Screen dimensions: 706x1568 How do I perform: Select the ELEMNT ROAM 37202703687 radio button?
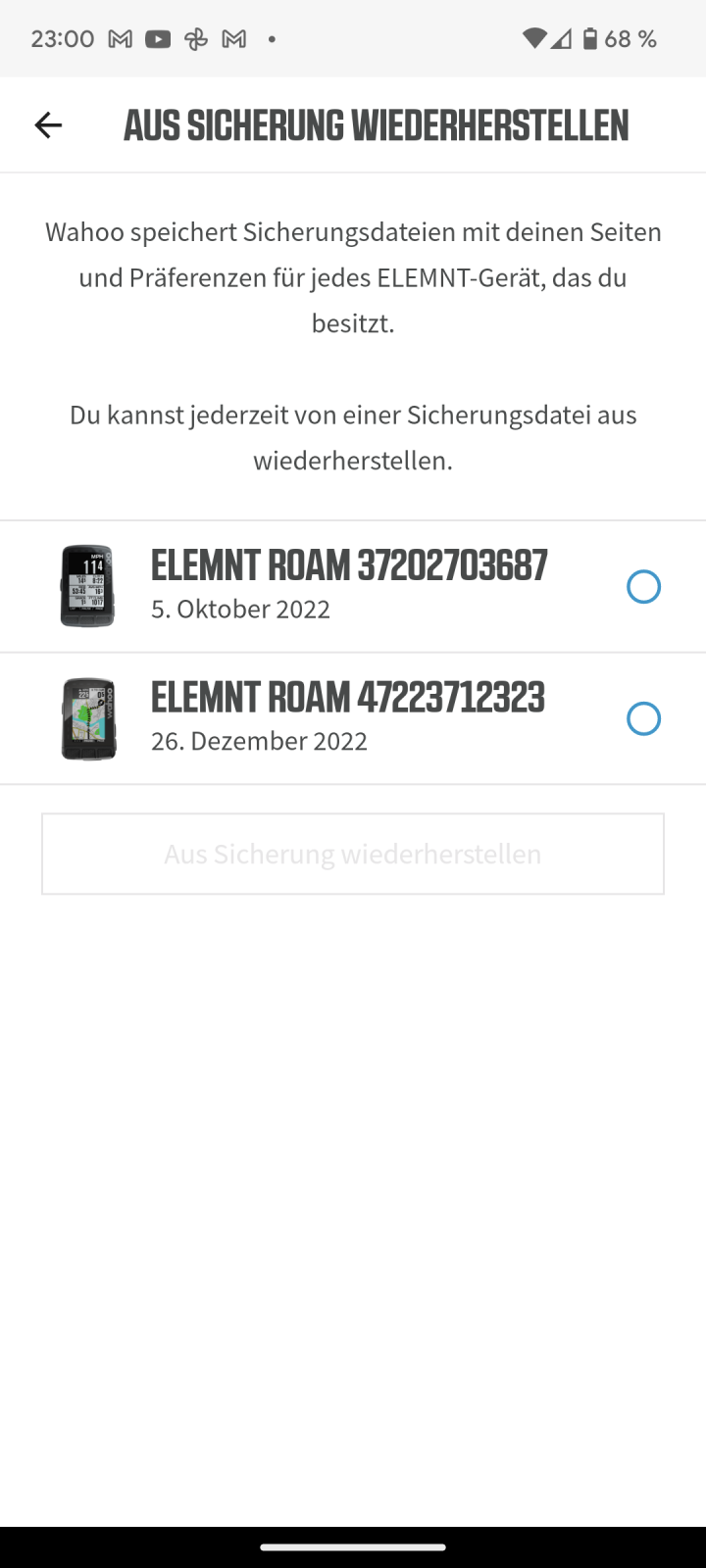pyautogui.click(x=643, y=587)
